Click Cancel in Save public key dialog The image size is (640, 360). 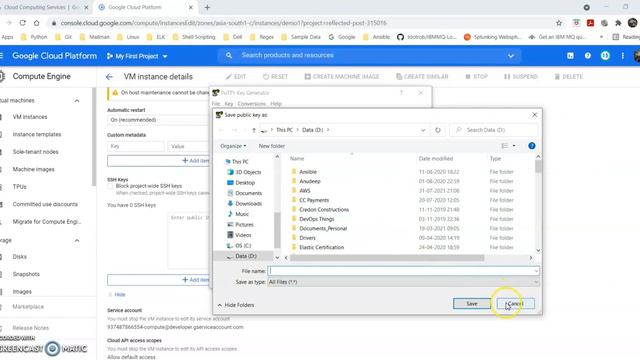[x=516, y=304]
